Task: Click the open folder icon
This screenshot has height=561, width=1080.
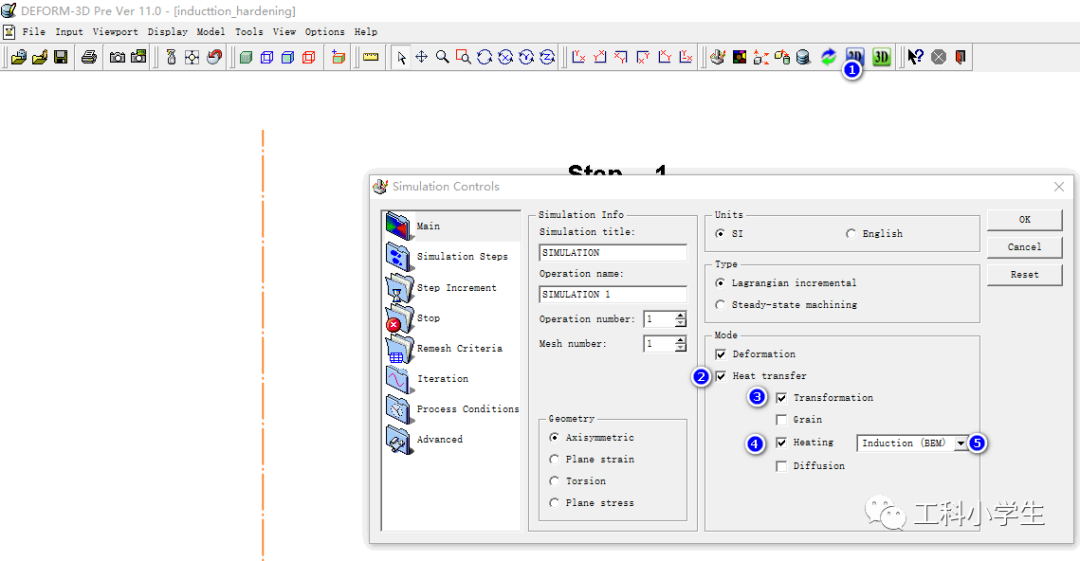Action: 40,57
